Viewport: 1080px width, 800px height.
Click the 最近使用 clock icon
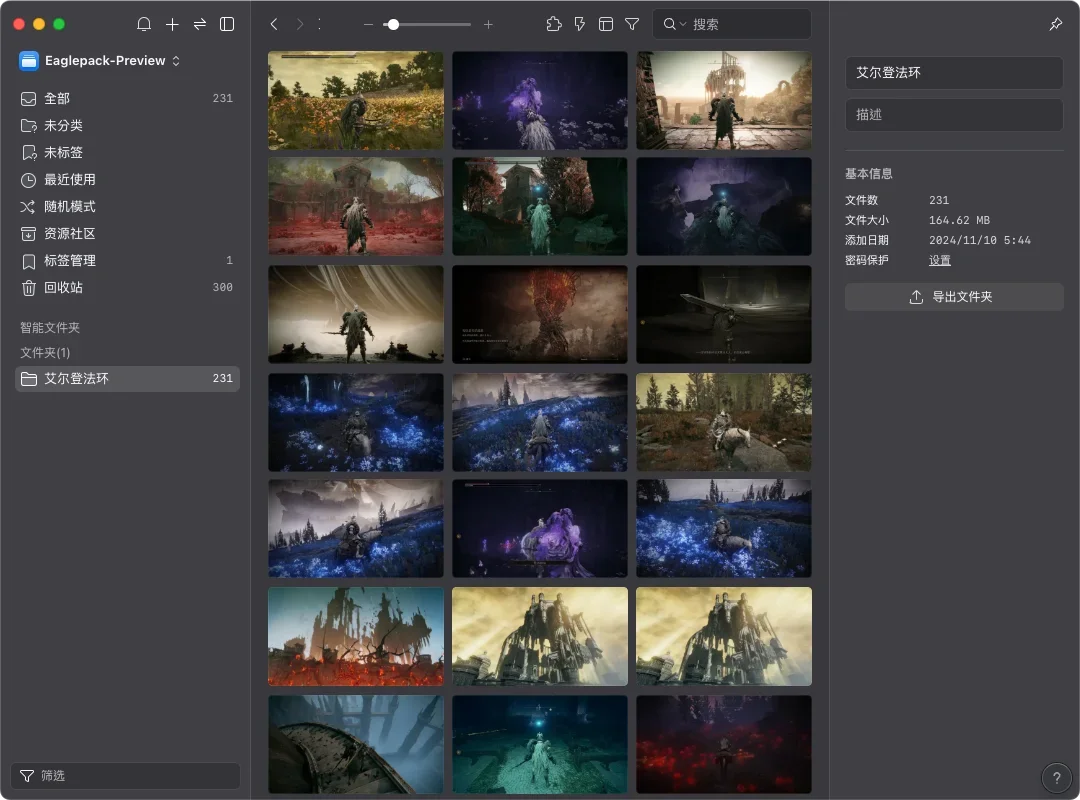[x=28, y=180]
